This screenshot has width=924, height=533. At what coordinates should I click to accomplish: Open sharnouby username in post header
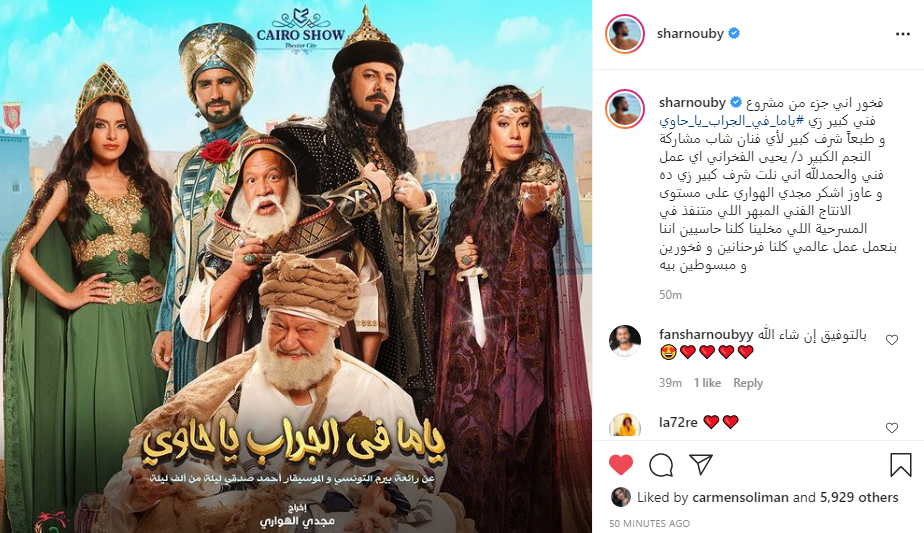click(690, 34)
